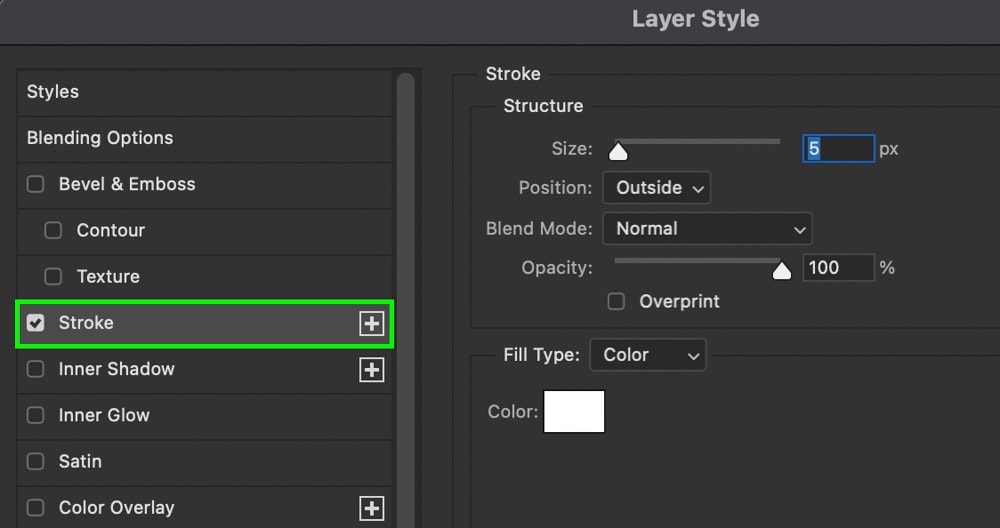Open the Blend Mode dropdown

[x=707, y=228]
